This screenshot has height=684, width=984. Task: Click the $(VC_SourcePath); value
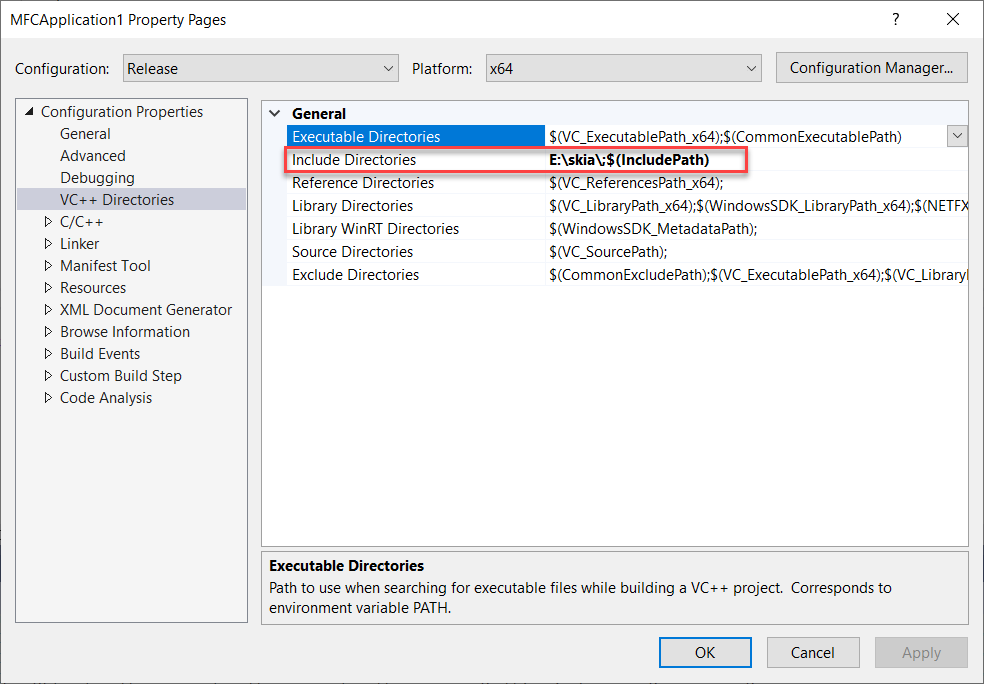click(607, 252)
